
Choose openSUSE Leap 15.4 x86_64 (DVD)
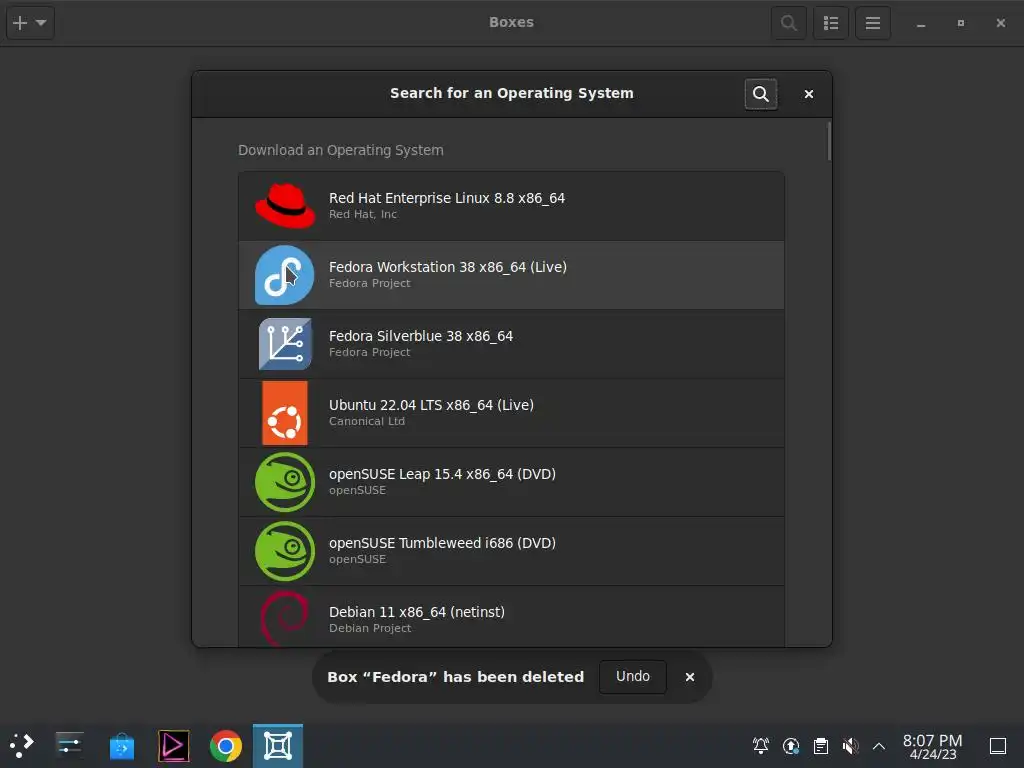[x=511, y=482]
